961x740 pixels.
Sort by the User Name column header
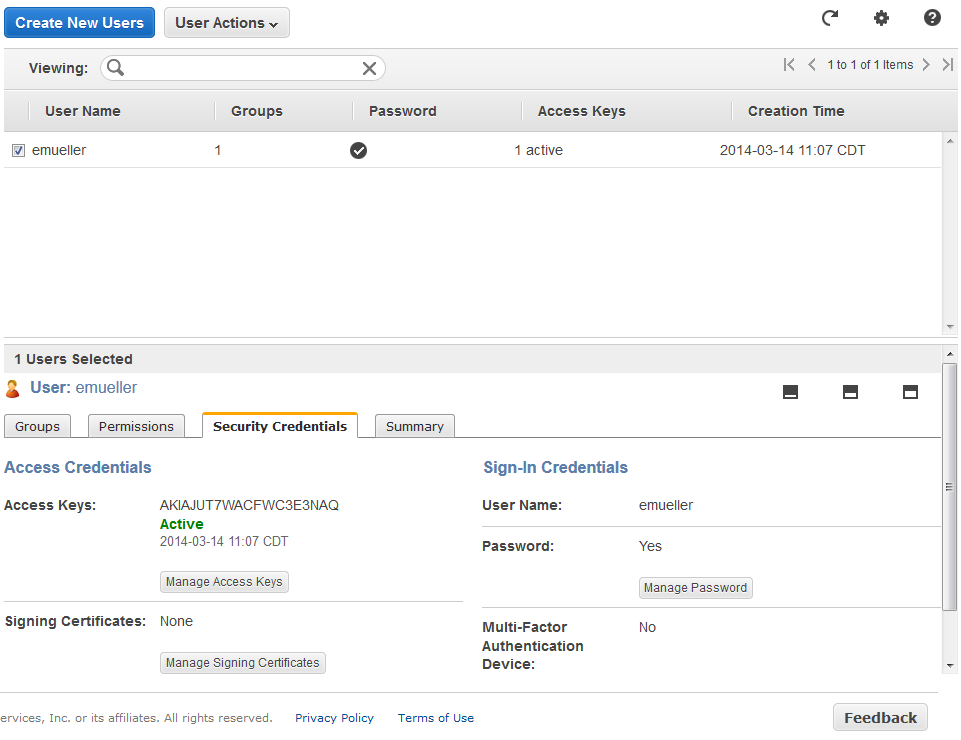click(x=82, y=111)
